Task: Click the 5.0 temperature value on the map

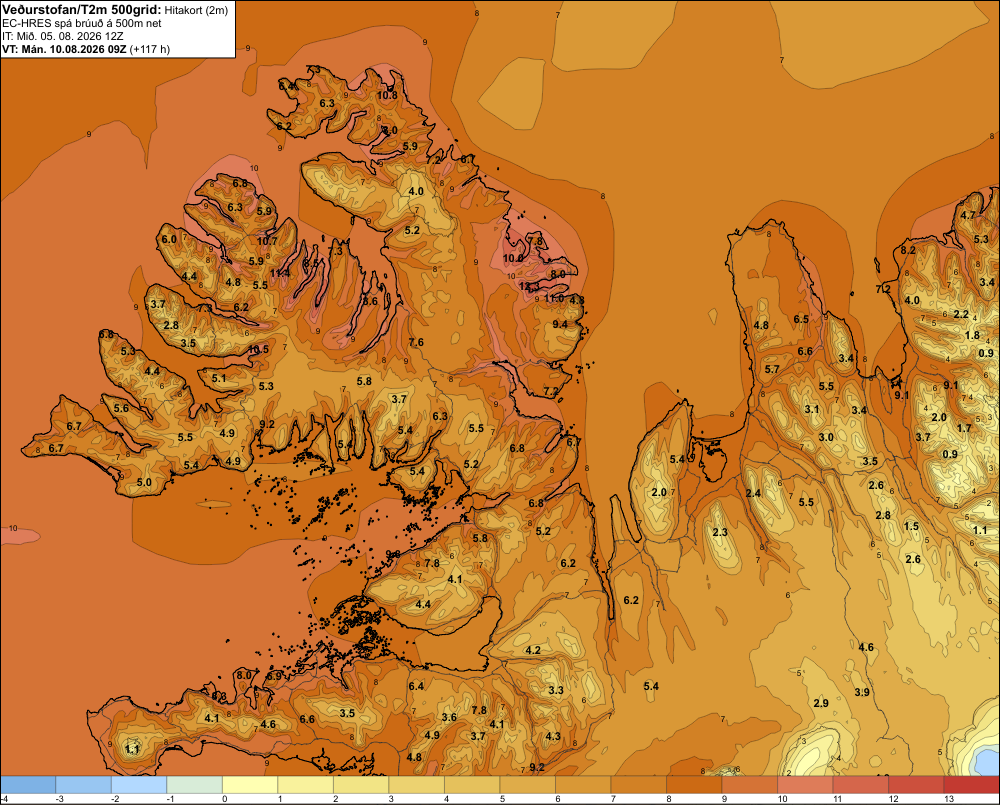Action: coord(145,482)
